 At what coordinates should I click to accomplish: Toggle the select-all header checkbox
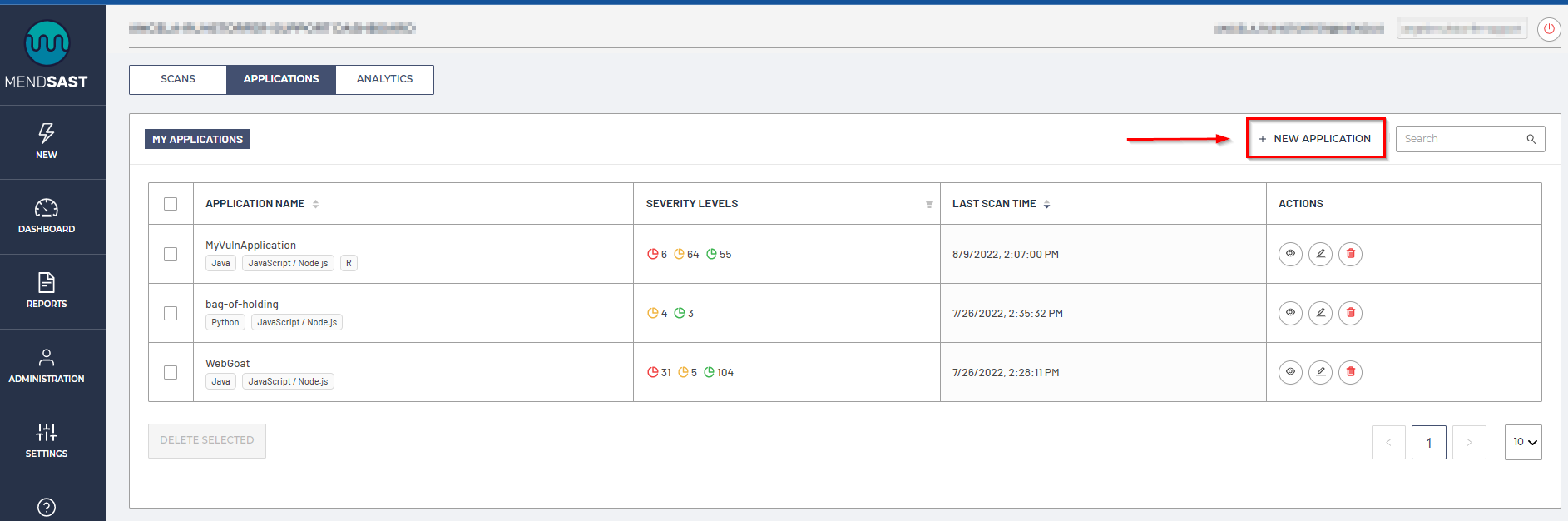[x=171, y=204]
